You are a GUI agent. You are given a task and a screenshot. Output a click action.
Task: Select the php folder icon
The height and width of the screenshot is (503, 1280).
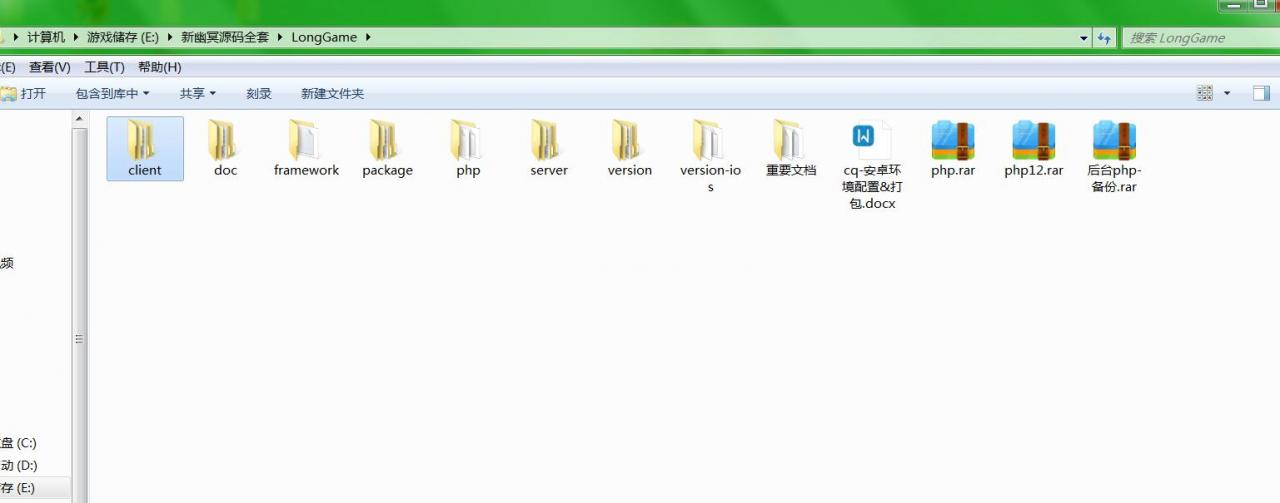(468, 140)
